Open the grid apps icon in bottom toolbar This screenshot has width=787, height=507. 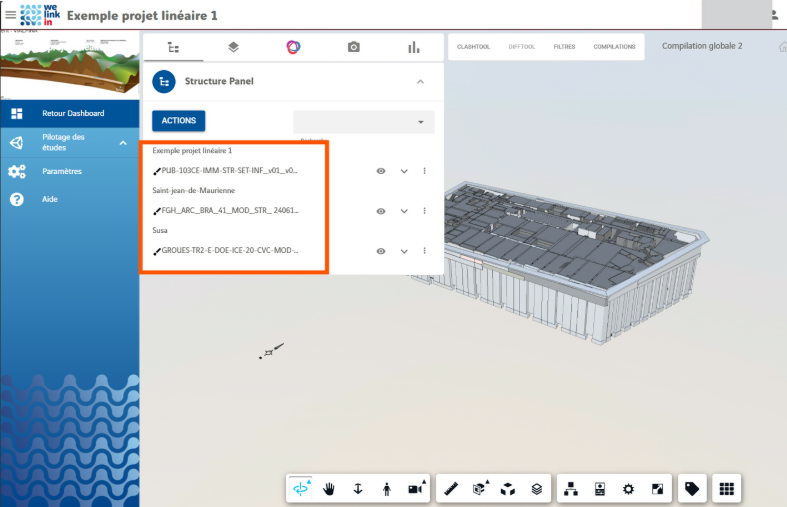pos(727,489)
